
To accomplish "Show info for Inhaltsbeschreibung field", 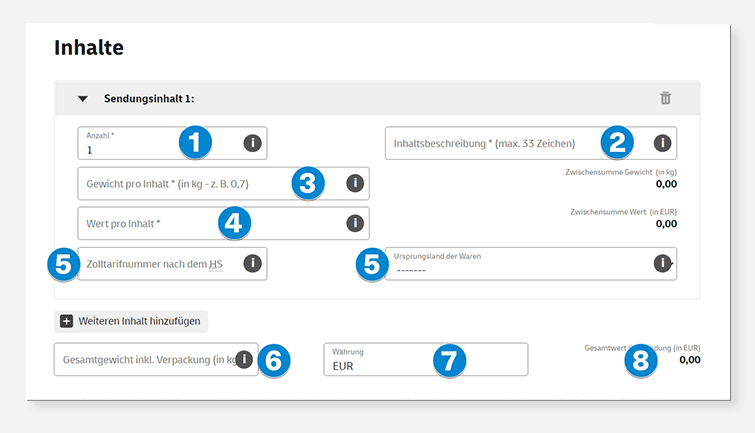I will point(661,143).
